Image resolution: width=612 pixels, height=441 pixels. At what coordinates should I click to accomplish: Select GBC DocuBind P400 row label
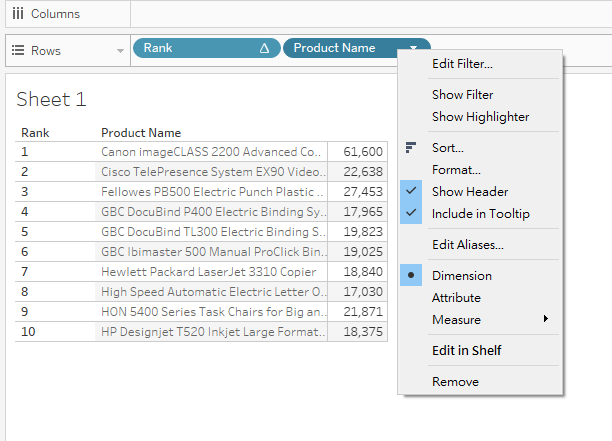pos(212,212)
